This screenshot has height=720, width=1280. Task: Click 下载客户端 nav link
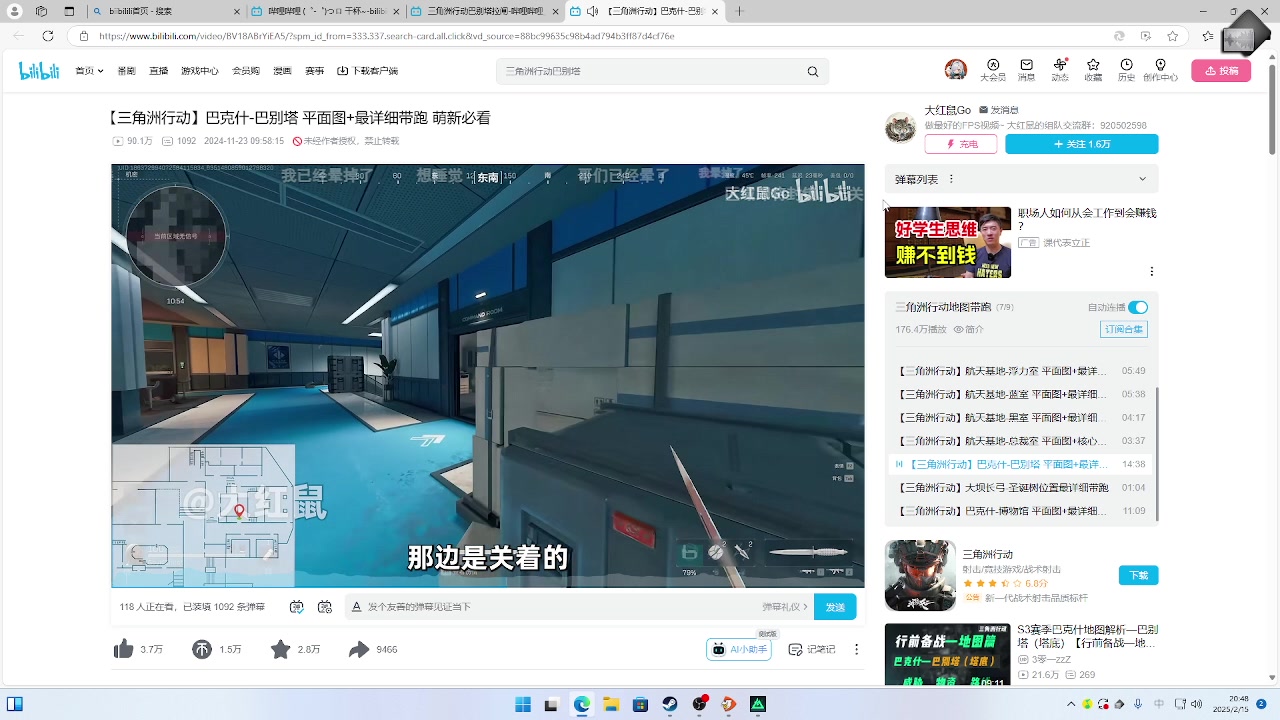coord(367,71)
